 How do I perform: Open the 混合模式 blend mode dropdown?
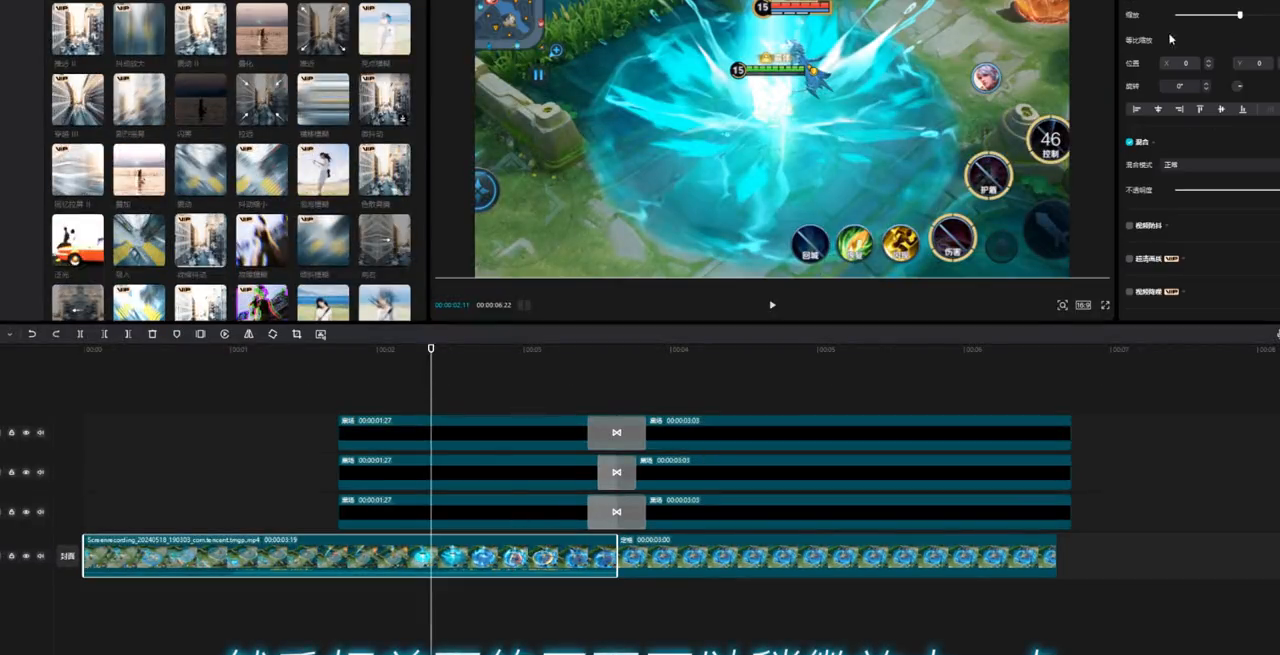(x=1219, y=164)
